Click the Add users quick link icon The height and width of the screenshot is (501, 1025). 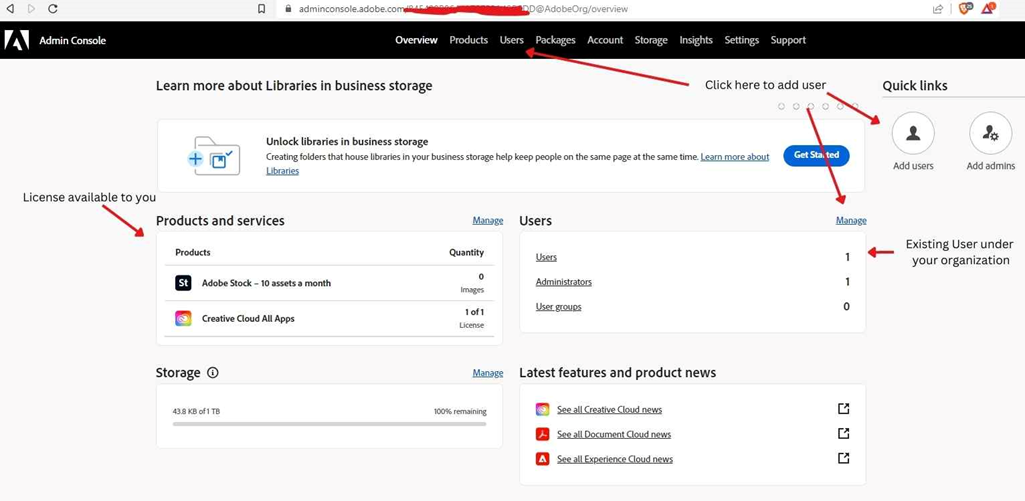pos(913,133)
